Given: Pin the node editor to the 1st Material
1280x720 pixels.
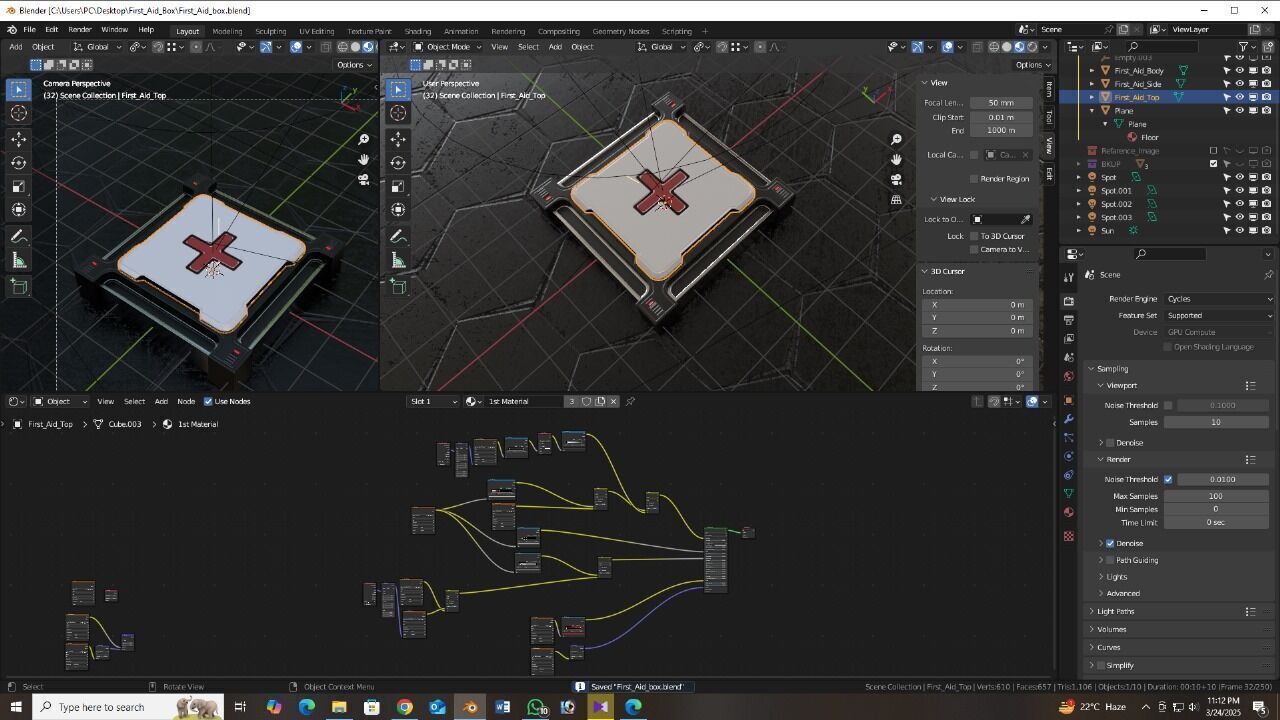Looking at the screenshot, I should pos(630,402).
